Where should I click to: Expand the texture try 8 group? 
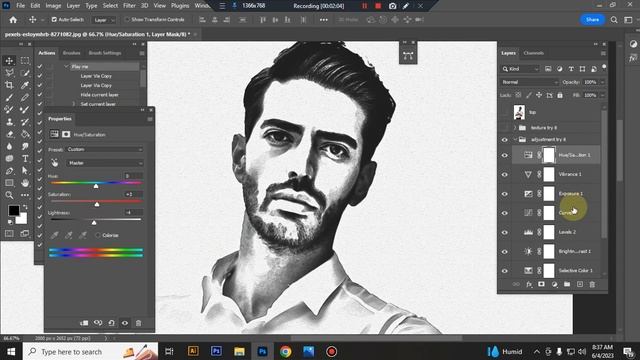click(x=515, y=128)
